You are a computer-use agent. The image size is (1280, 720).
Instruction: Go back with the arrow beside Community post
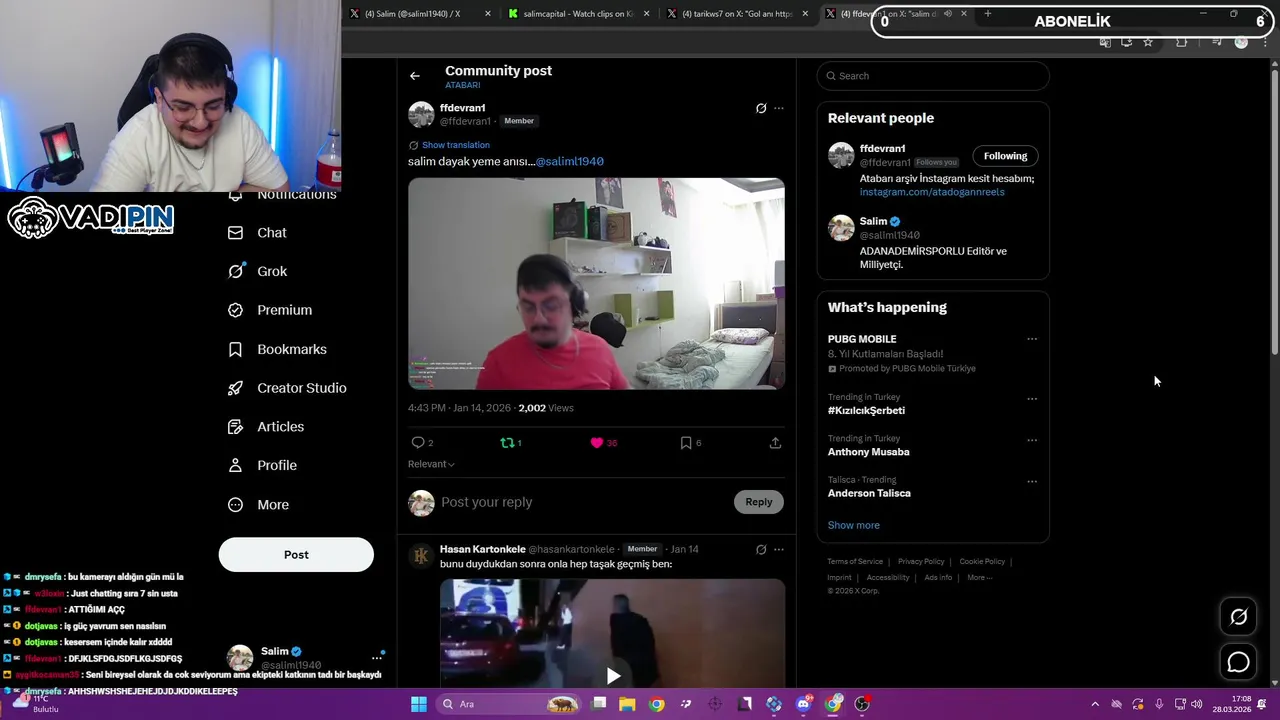click(415, 76)
